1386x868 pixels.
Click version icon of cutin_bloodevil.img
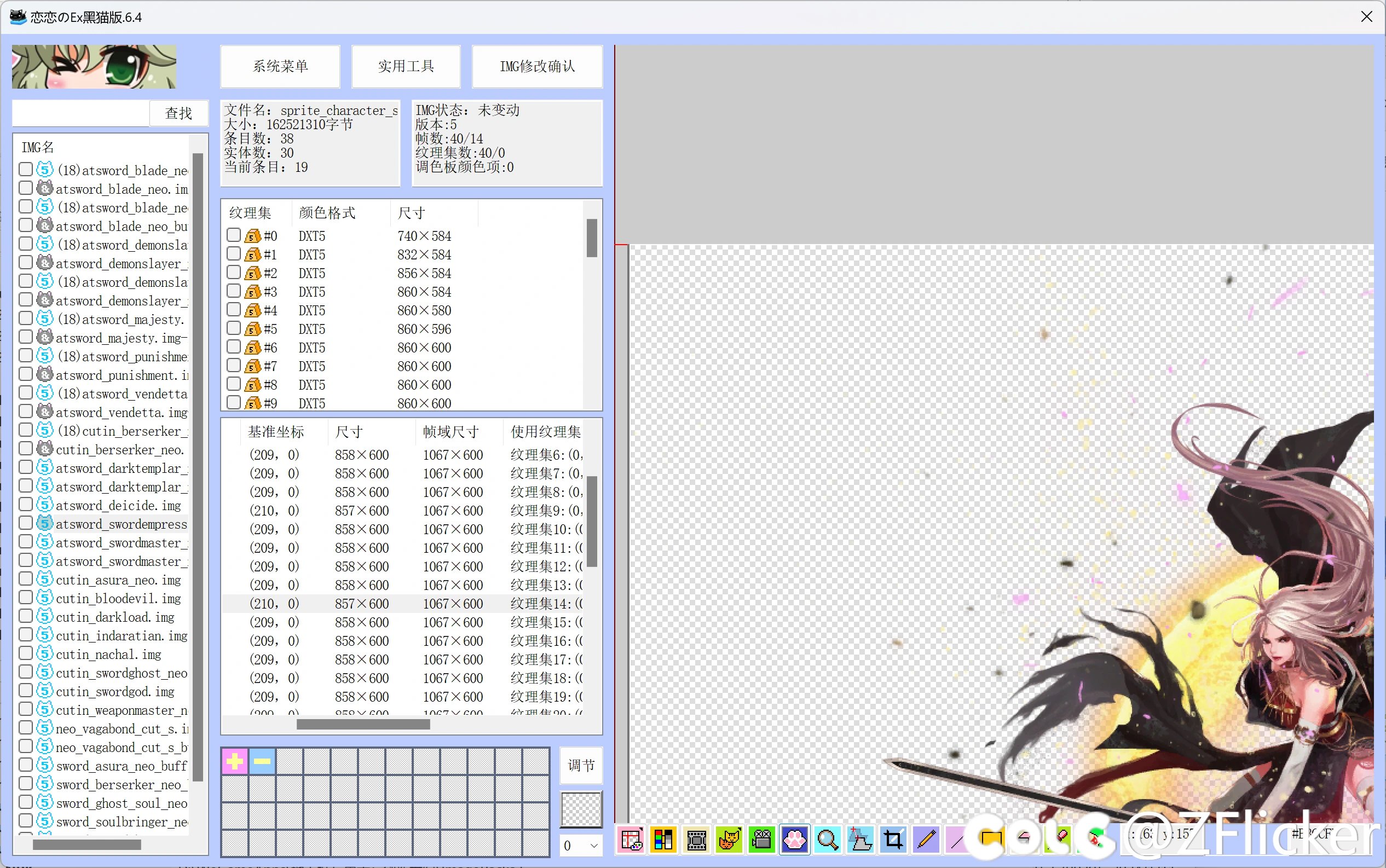pyautogui.click(x=45, y=598)
